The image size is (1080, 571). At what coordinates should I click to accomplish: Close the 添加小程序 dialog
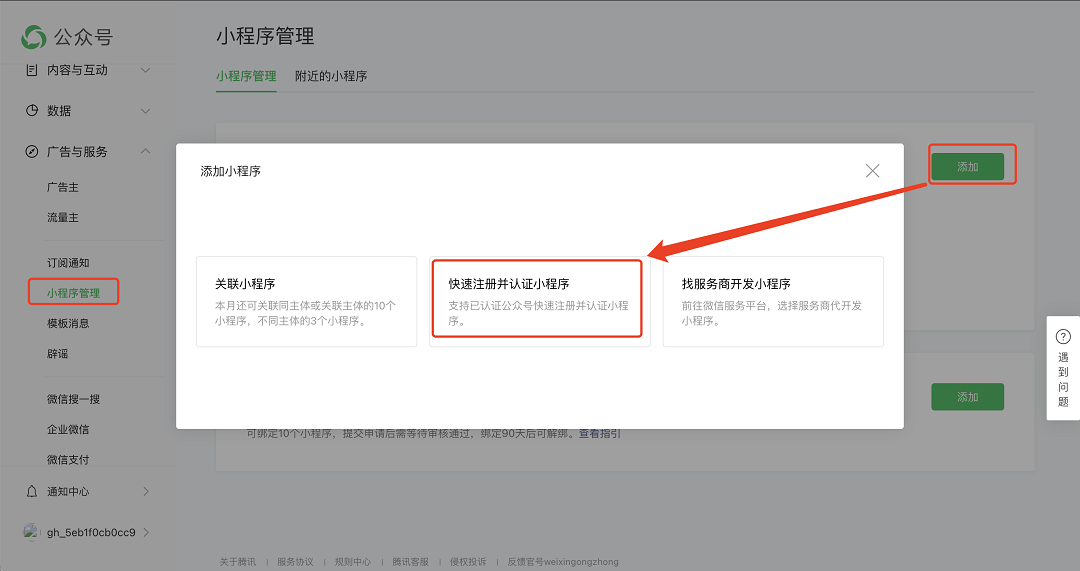pyautogui.click(x=872, y=171)
